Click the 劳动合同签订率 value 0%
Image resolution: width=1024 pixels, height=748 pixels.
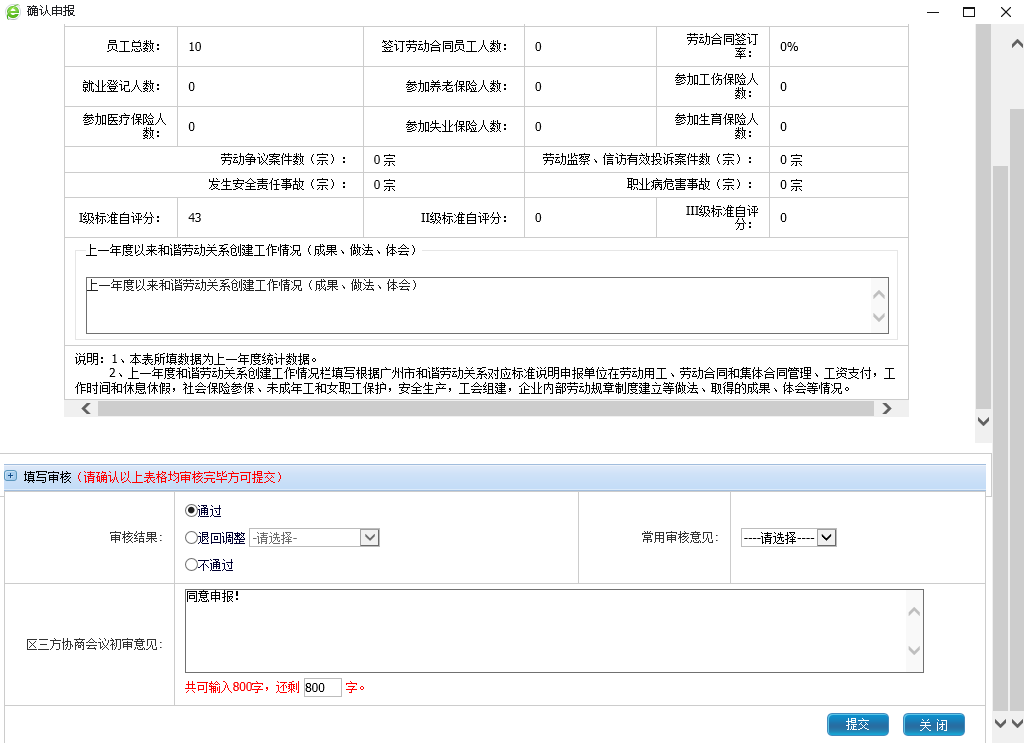tap(789, 47)
